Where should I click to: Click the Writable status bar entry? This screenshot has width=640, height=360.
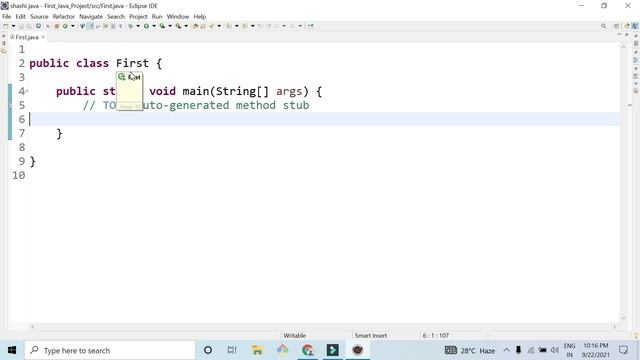[x=294, y=336]
